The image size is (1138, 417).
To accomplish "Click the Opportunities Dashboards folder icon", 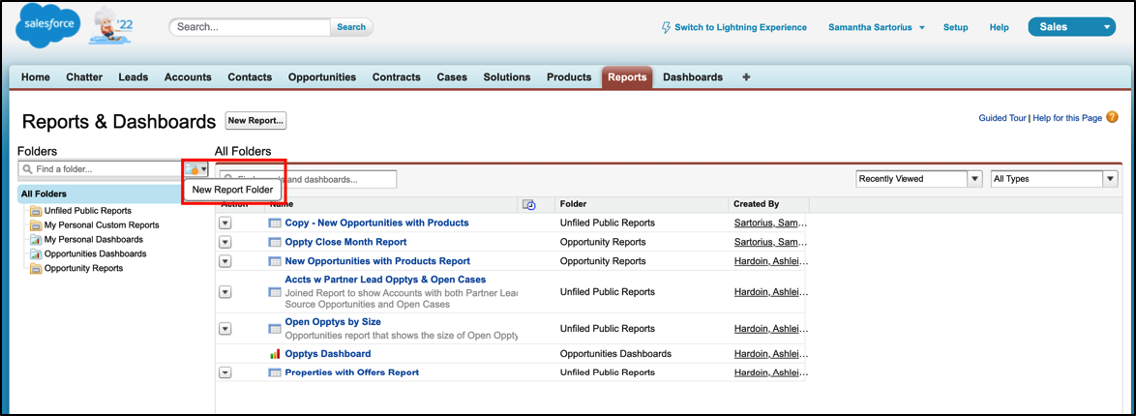I will (x=36, y=254).
